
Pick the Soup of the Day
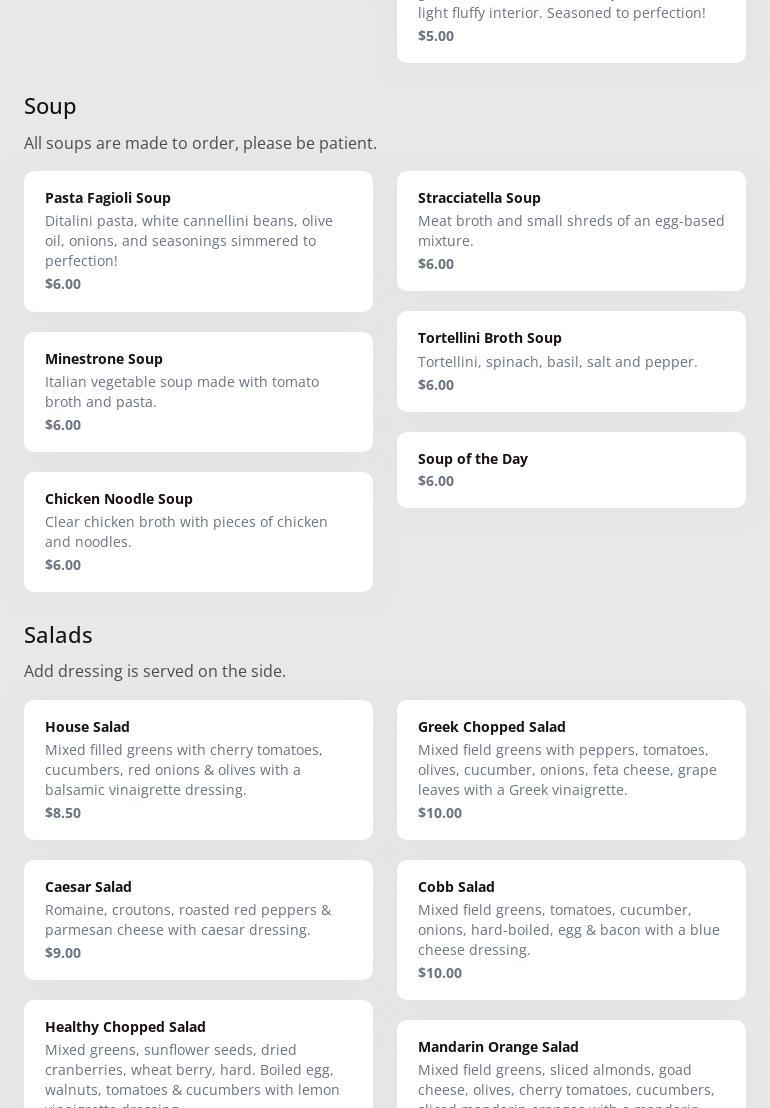point(571,469)
